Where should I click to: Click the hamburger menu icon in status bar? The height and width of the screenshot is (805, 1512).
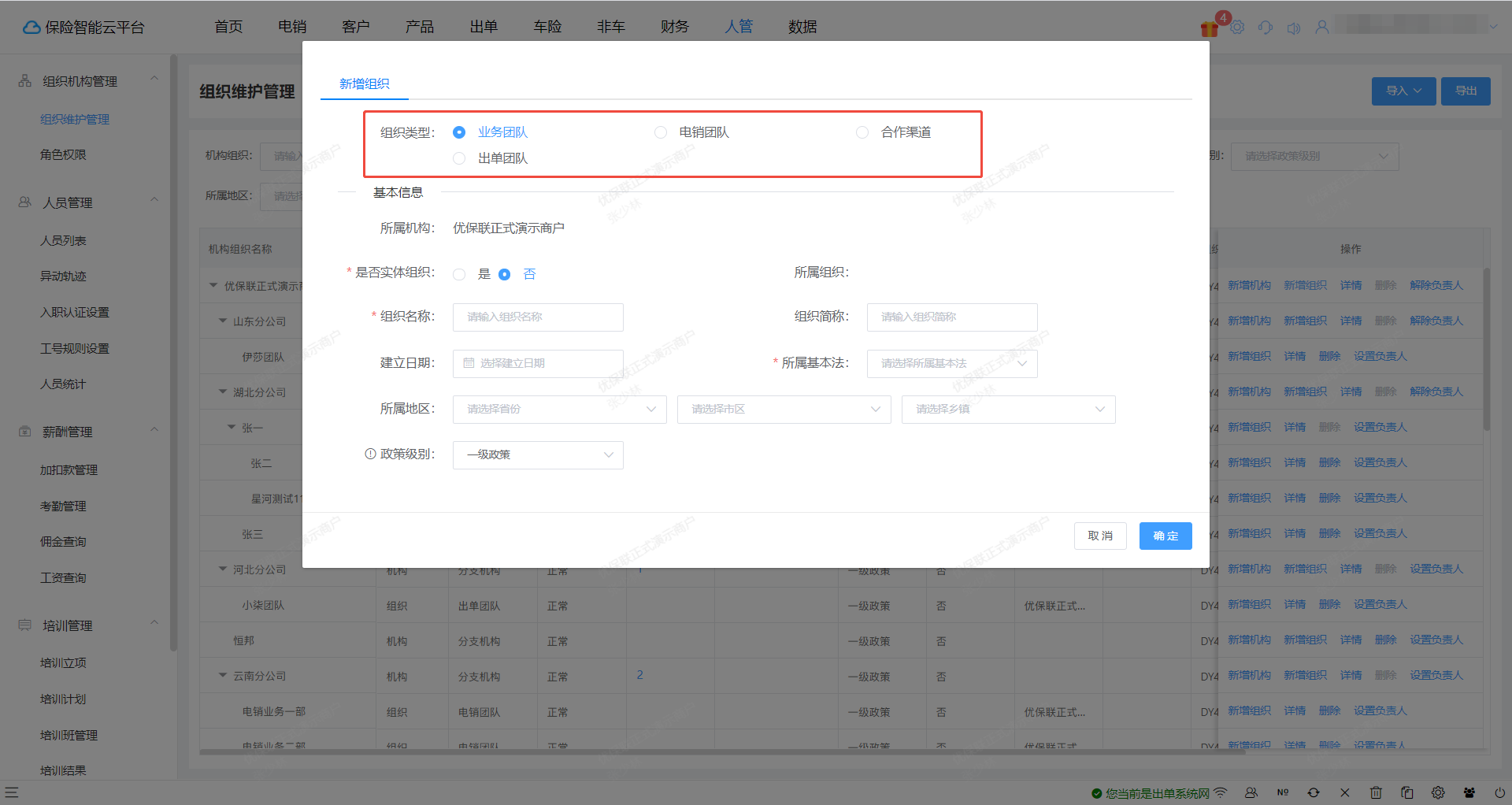pyautogui.click(x=12, y=792)
